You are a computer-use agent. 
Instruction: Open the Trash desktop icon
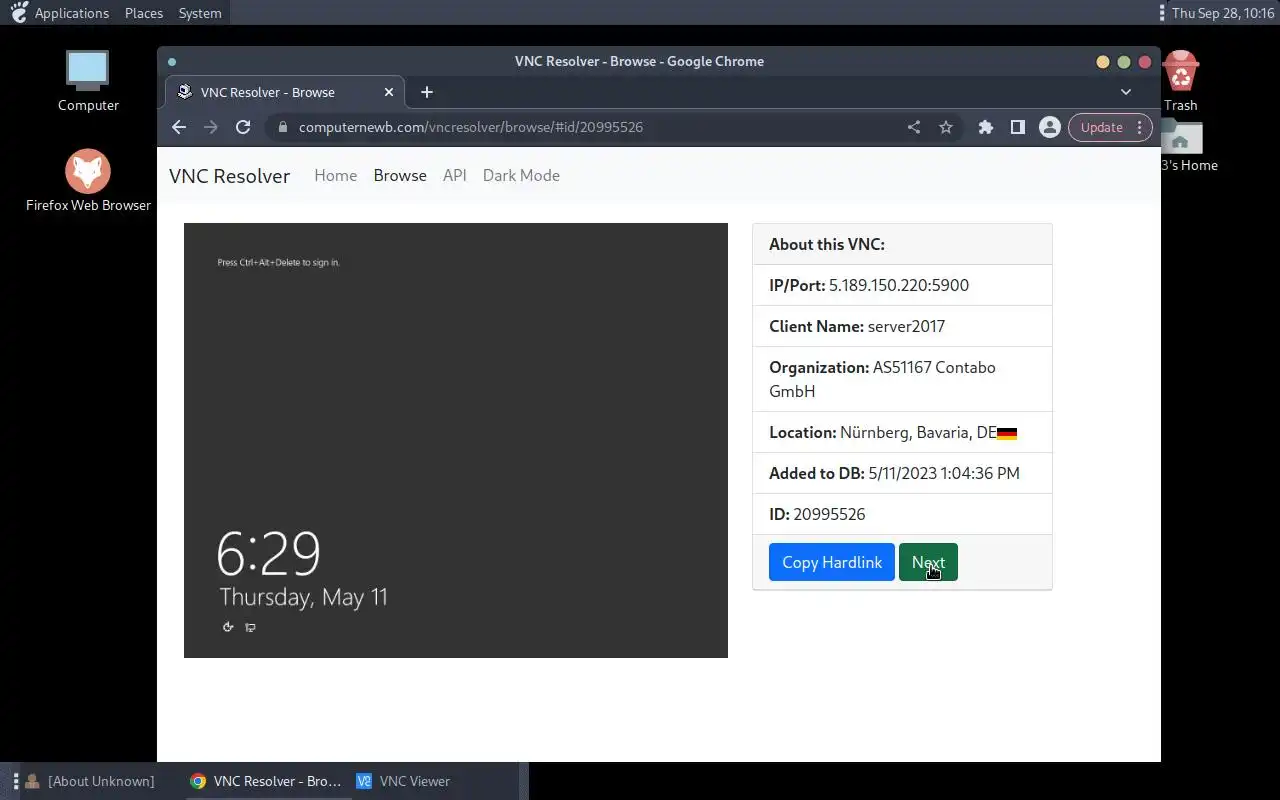coord(1181,80)
